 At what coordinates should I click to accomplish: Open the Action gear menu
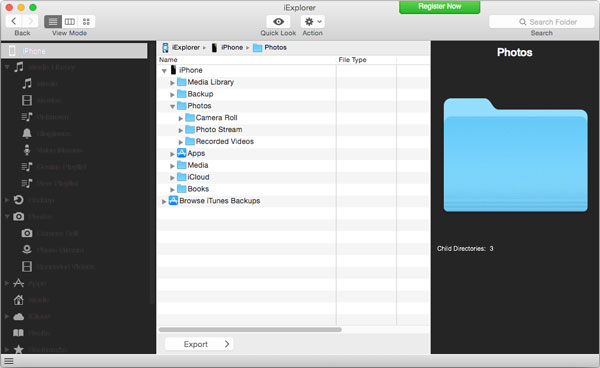313,22
